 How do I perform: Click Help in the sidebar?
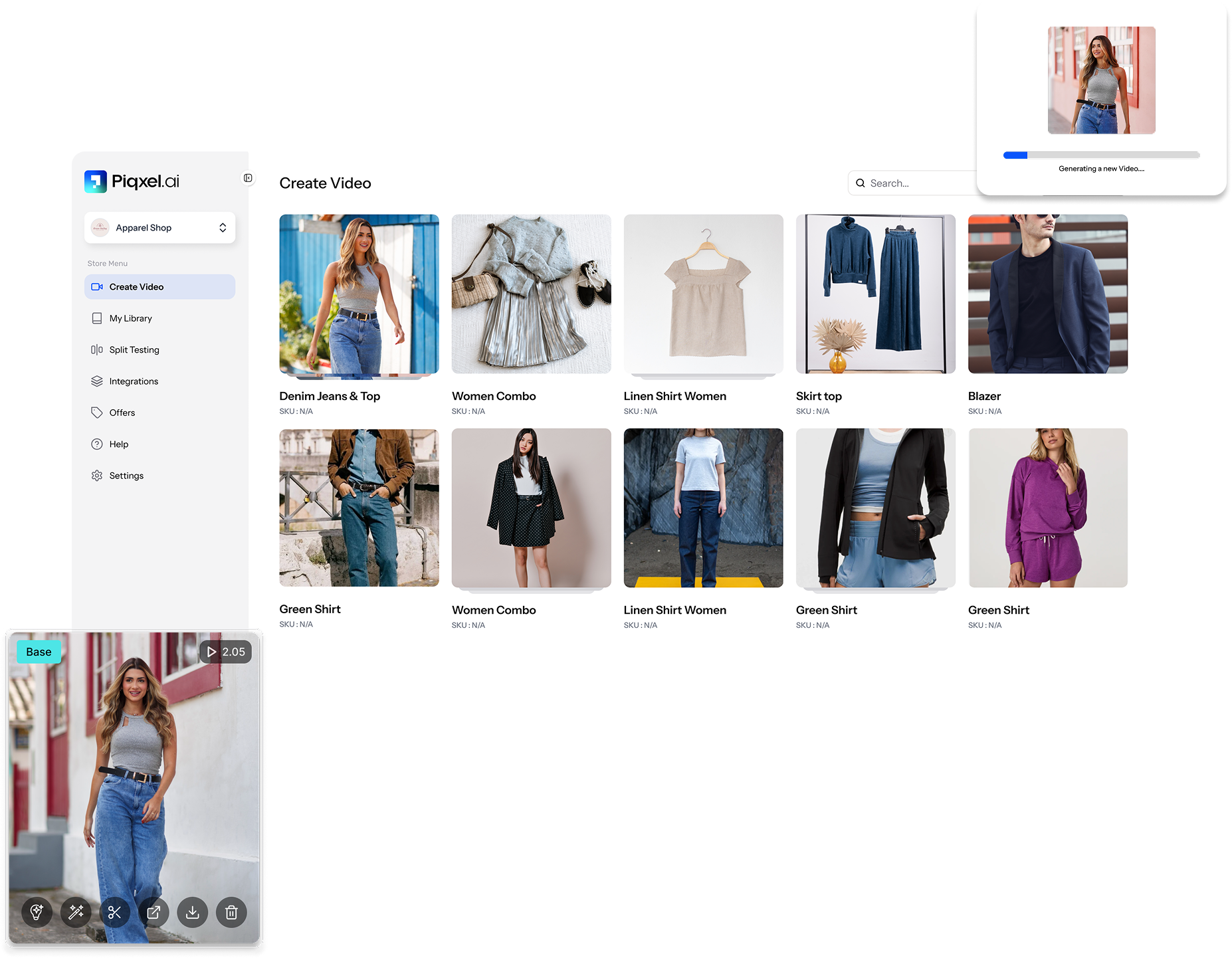point(118,444)
